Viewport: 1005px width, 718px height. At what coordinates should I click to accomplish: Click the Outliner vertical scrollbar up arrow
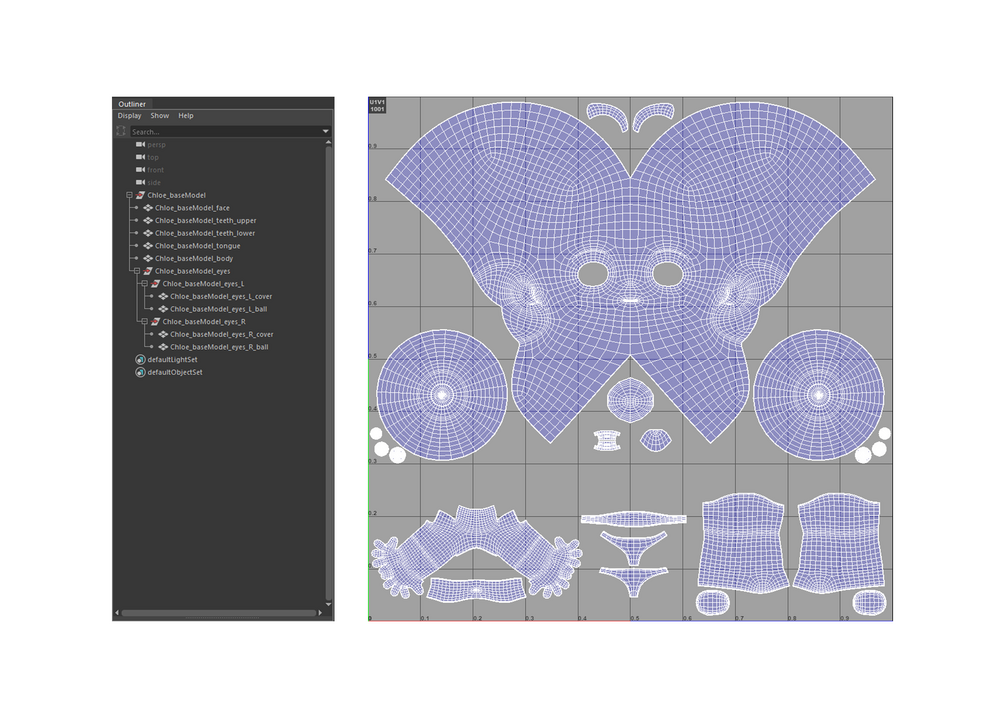tap(328, 142)
